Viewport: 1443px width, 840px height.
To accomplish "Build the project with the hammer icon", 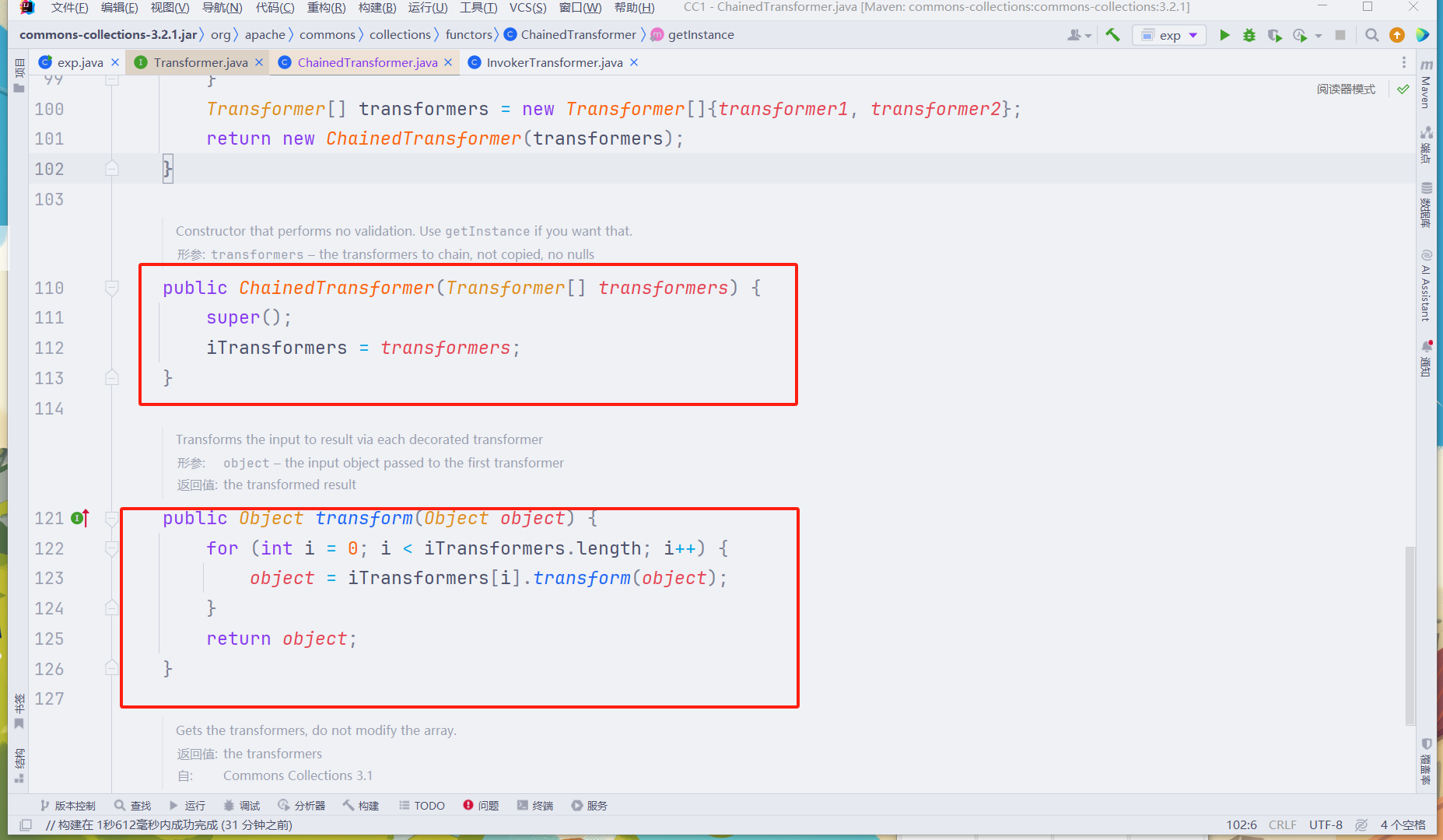I will (1112, 35).
